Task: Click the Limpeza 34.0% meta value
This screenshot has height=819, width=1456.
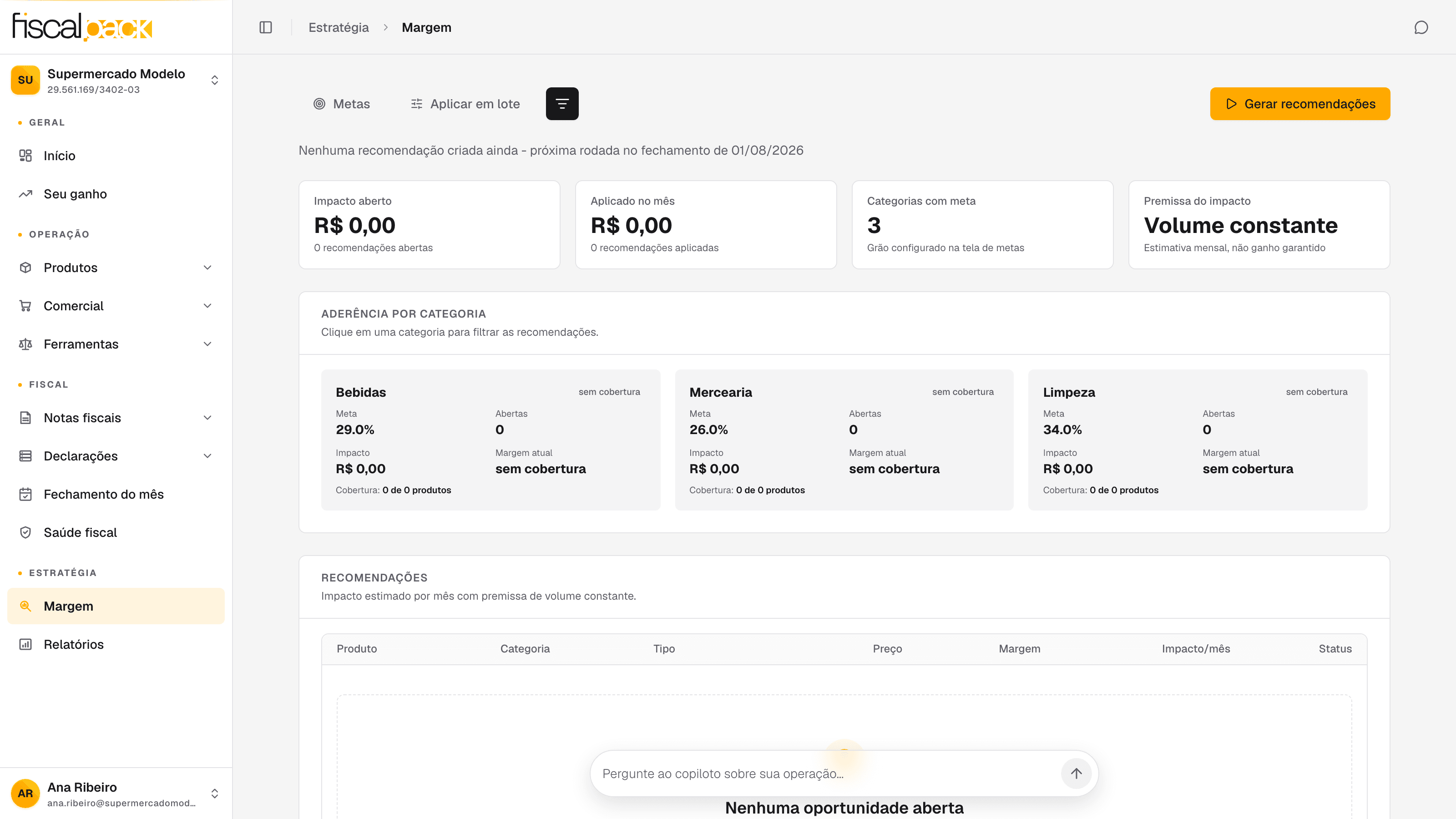Action: click(x=1062, y=430)
